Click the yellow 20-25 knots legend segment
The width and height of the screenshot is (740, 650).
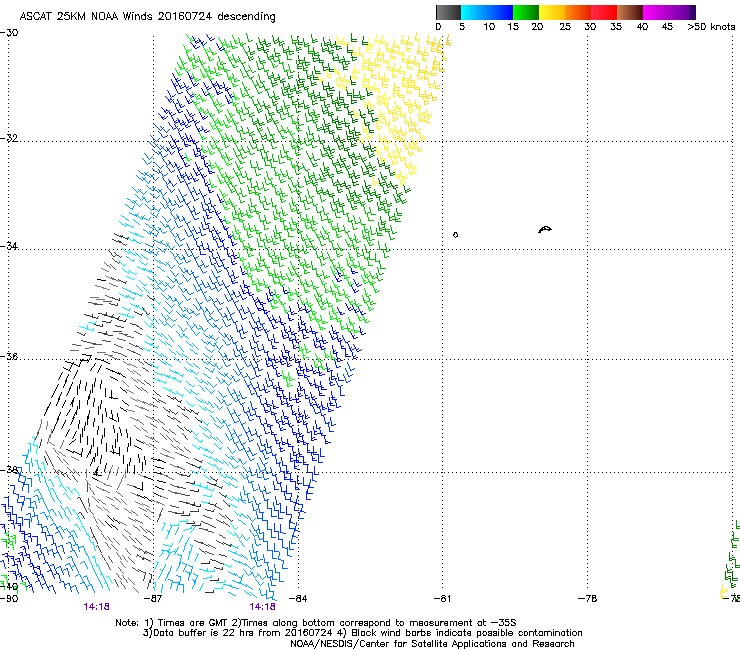[x=552, y=12]
